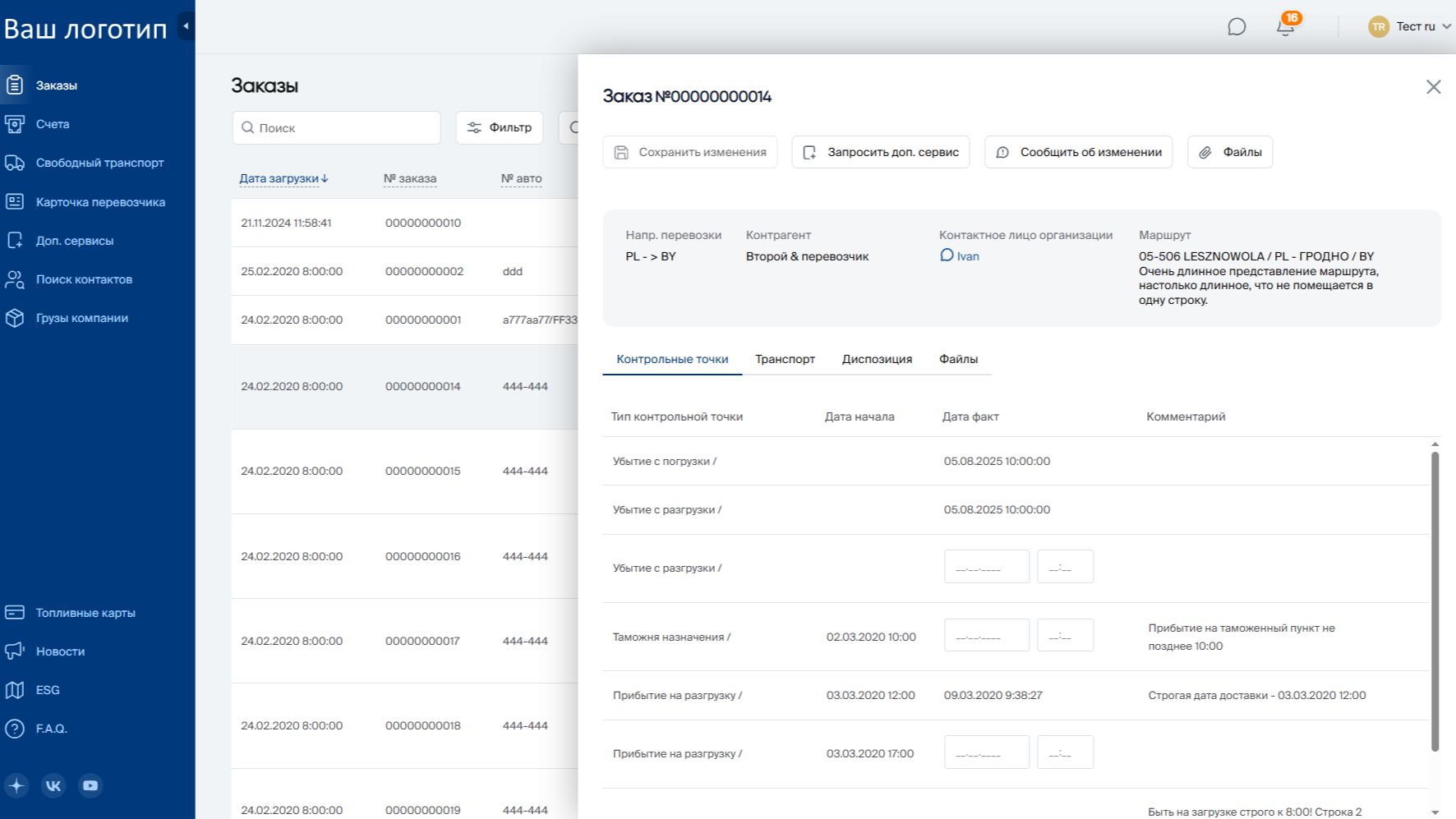Select order row 00000000017
The height and width of the screenshot is (819, 1456).
(x=404, y=641)
